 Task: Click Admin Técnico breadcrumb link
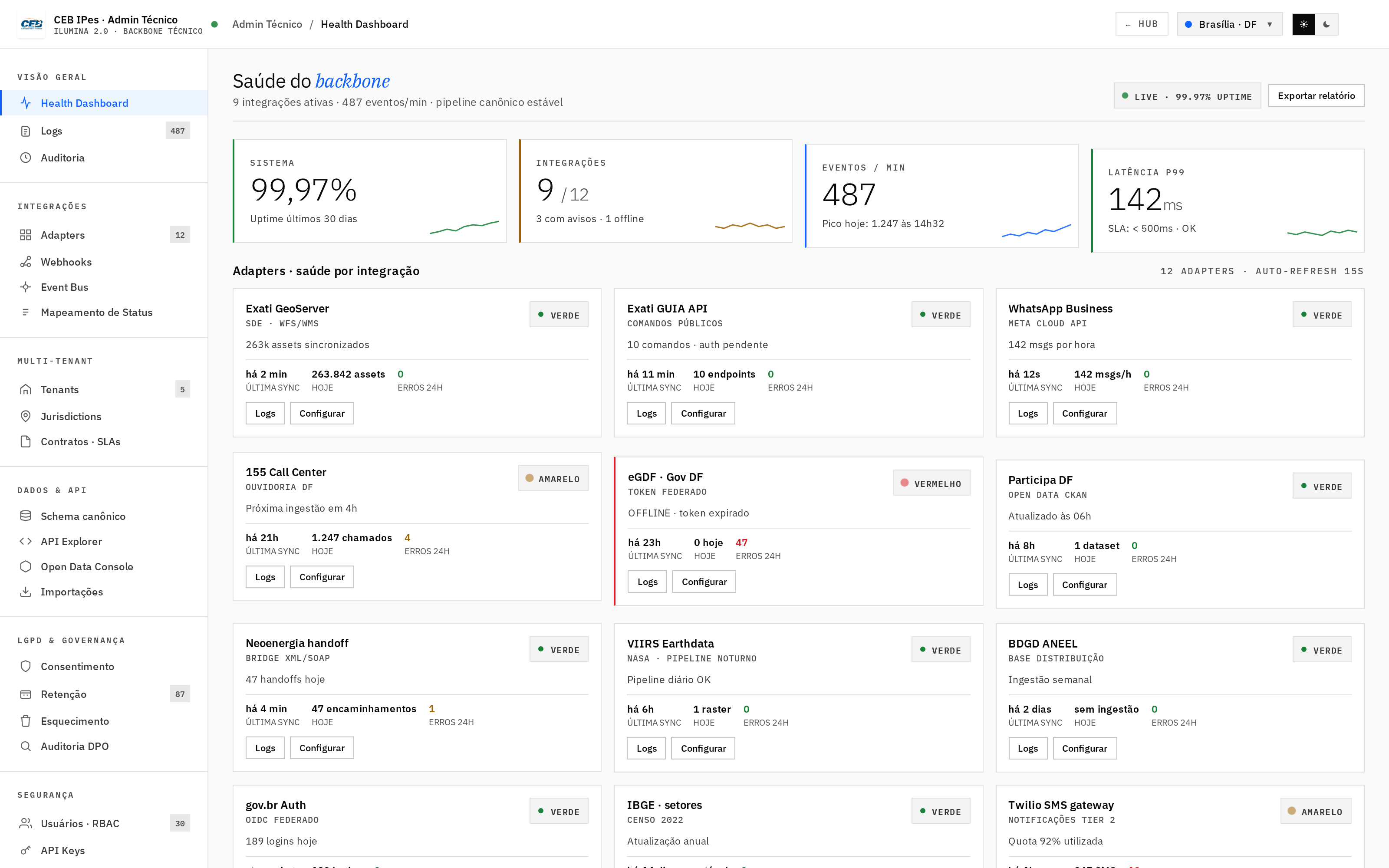click(267, 24)
